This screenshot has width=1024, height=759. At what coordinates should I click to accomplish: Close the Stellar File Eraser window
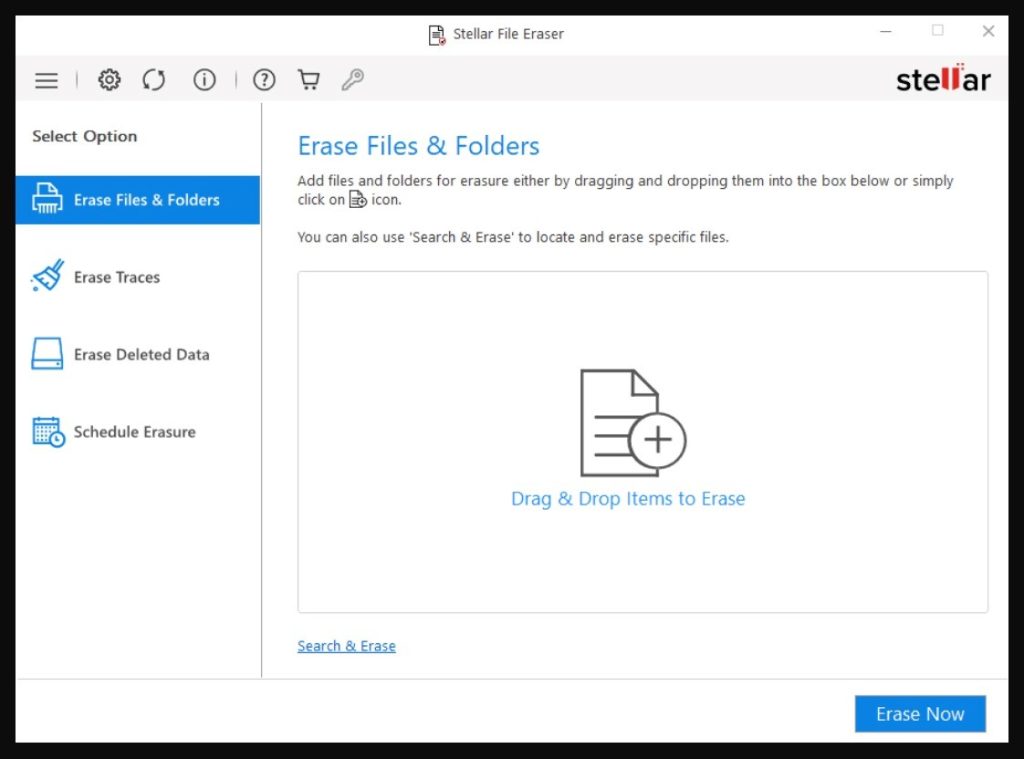[x=988, y=32]
